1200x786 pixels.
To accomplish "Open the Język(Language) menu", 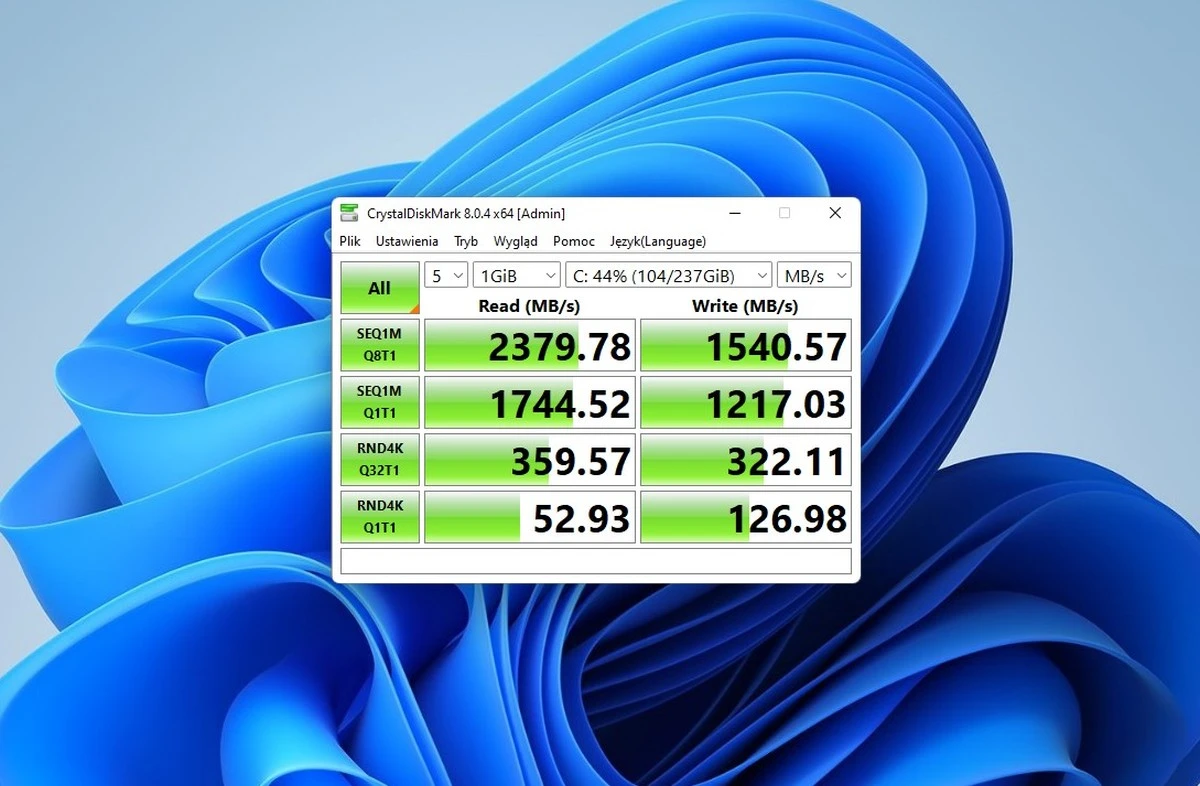I will click(658, 241).
